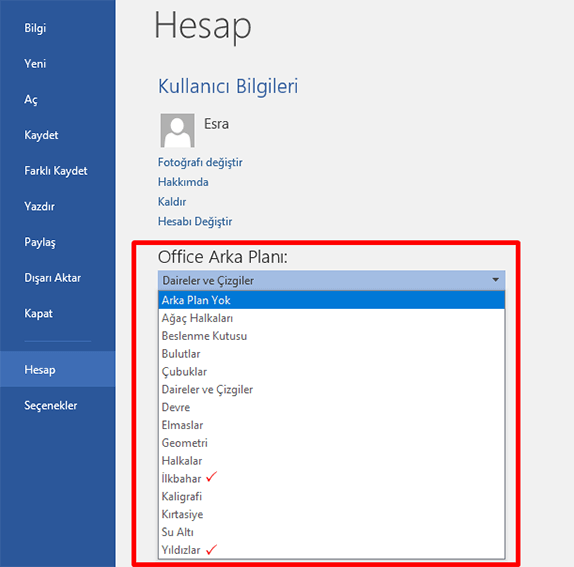Click the Hesabı Değiştir link

coord(195,221)
